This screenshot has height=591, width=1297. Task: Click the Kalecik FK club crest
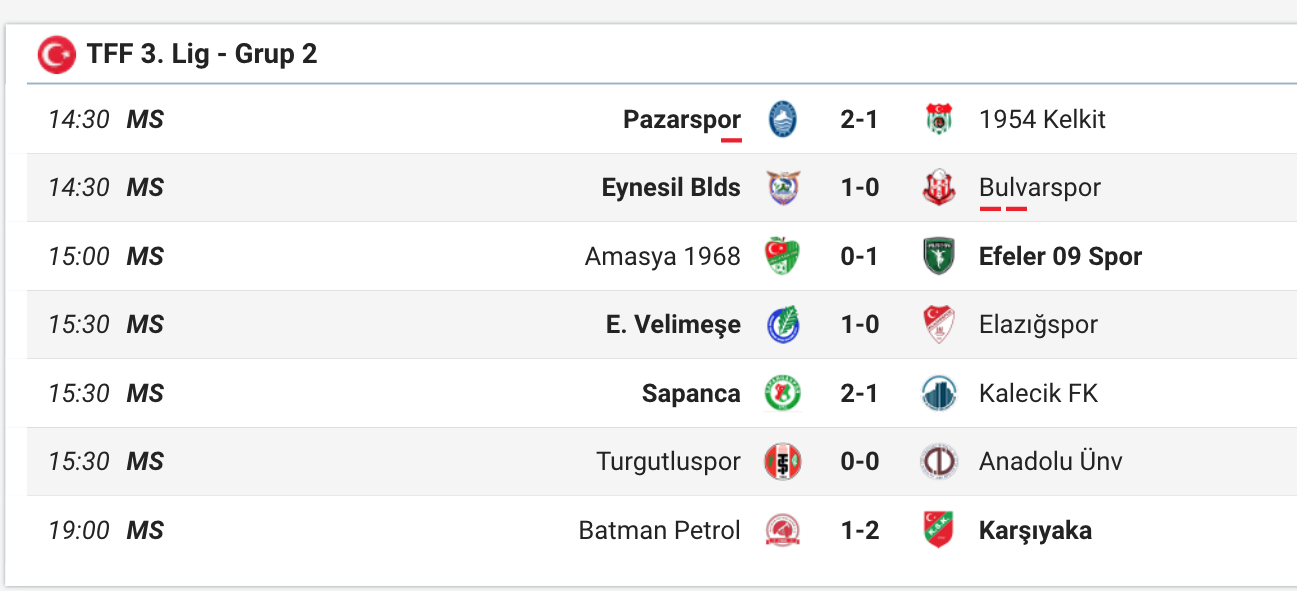pyautogui.click(x=939, y=393)
